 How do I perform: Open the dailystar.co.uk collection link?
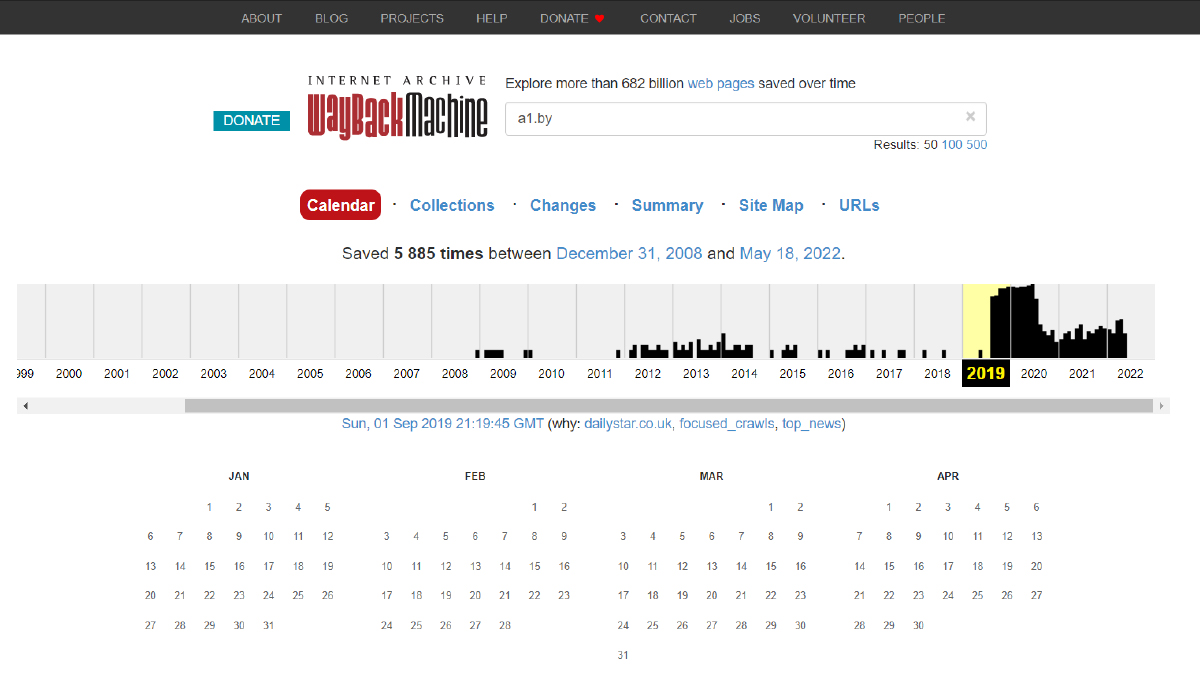pyautogui.click(x=628, y=424)
